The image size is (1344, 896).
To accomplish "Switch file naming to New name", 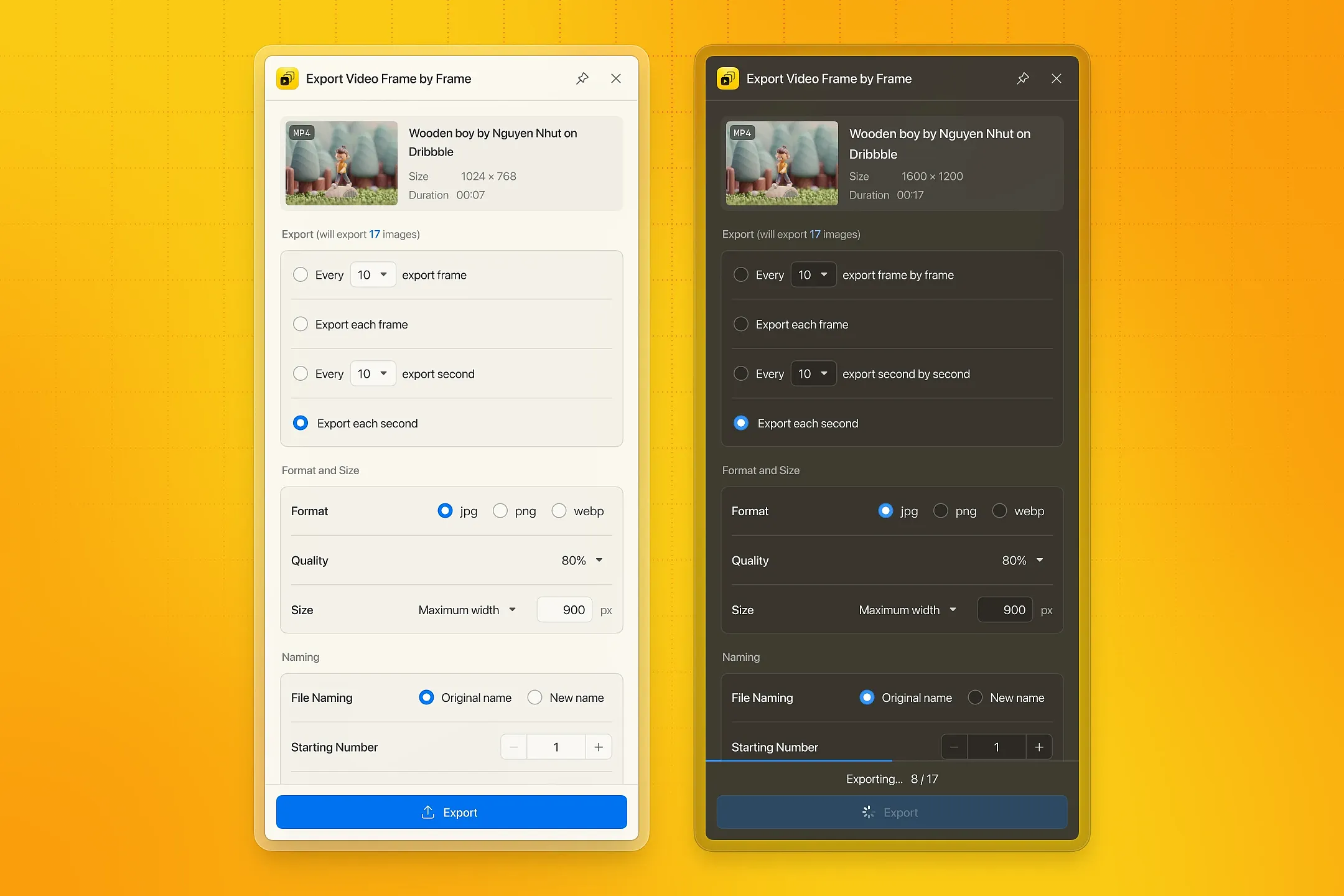I will (x=534, y=697).
